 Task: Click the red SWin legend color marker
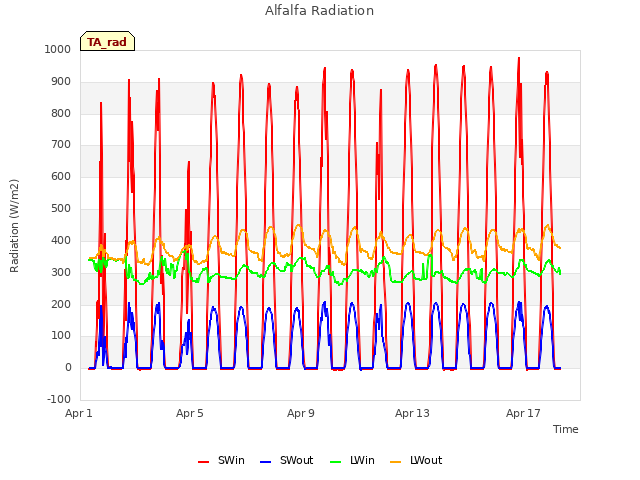click(x=203, y=462)
